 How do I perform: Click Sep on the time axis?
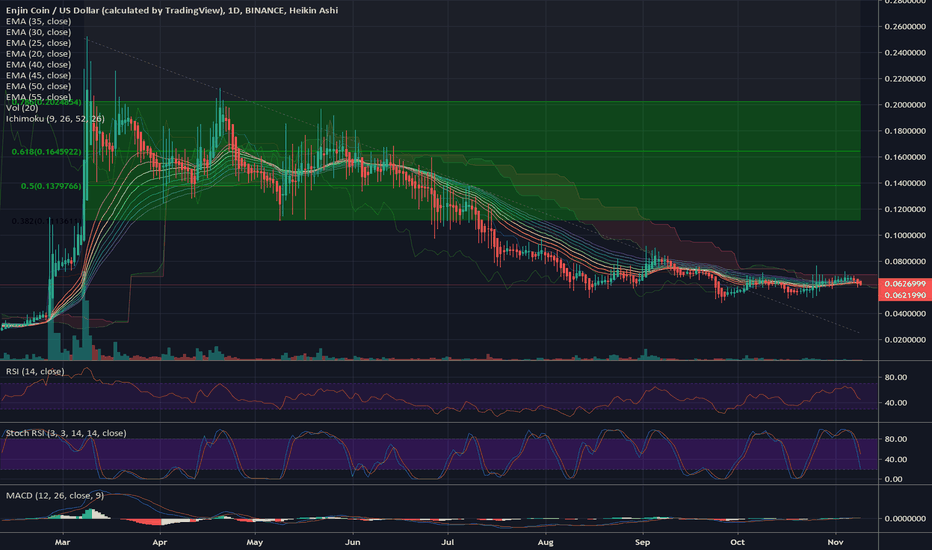[x=642, y=542]
